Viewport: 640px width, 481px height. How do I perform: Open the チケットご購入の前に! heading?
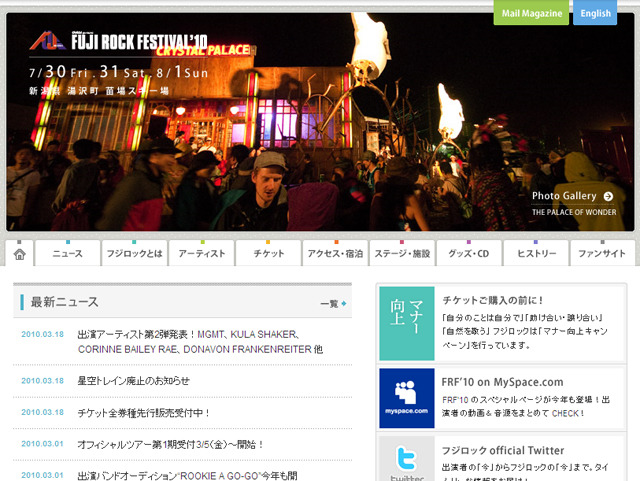pos(493,300)
